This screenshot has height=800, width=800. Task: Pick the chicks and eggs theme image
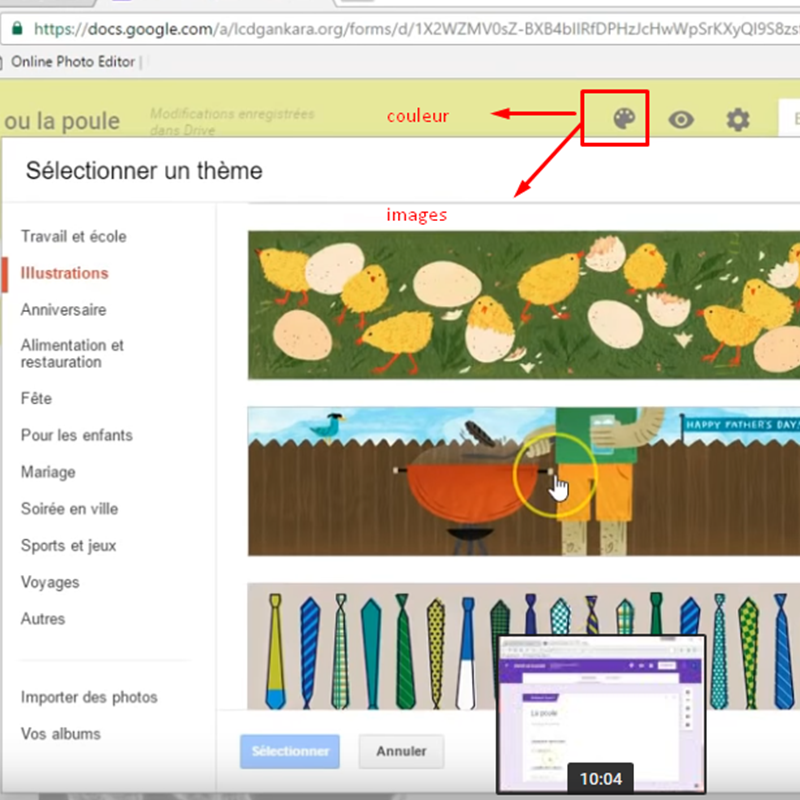click(523, 305)
